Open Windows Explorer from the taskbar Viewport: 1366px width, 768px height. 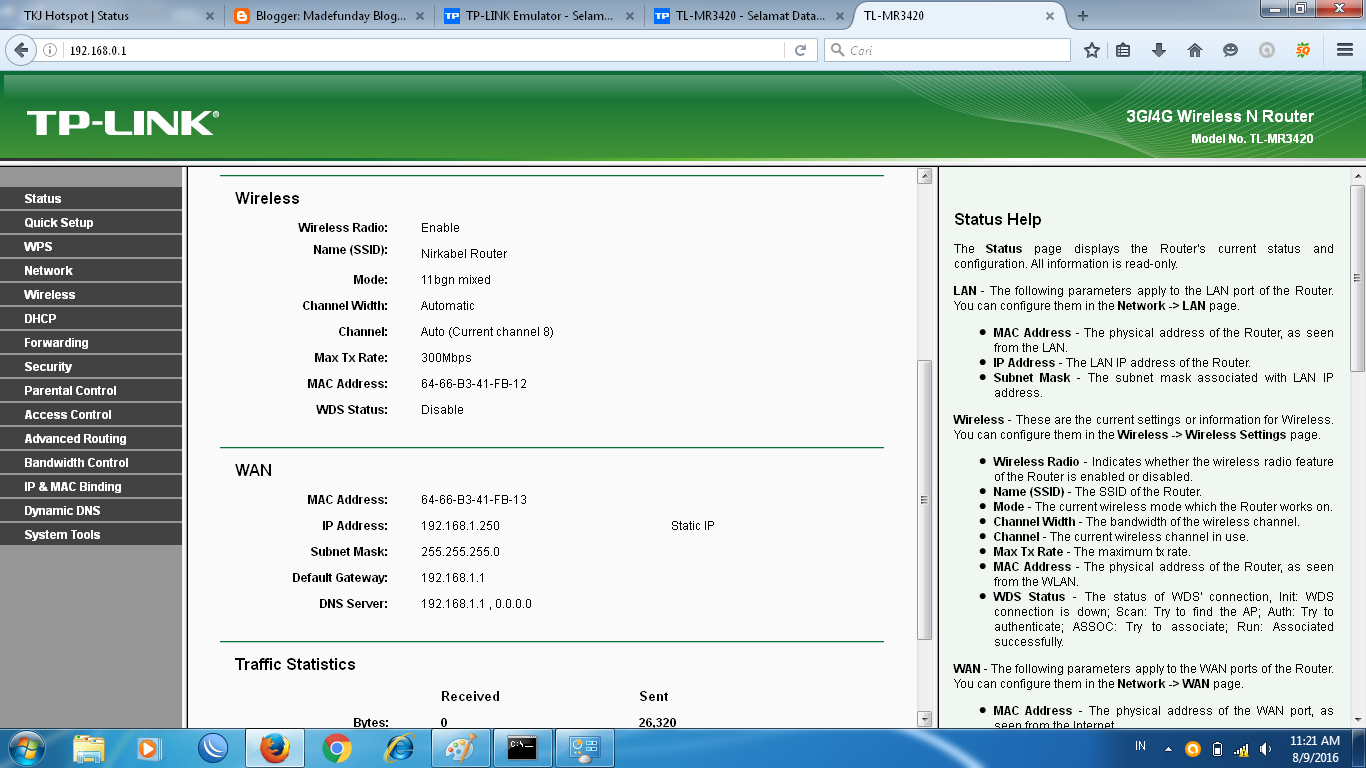[89, 748]
